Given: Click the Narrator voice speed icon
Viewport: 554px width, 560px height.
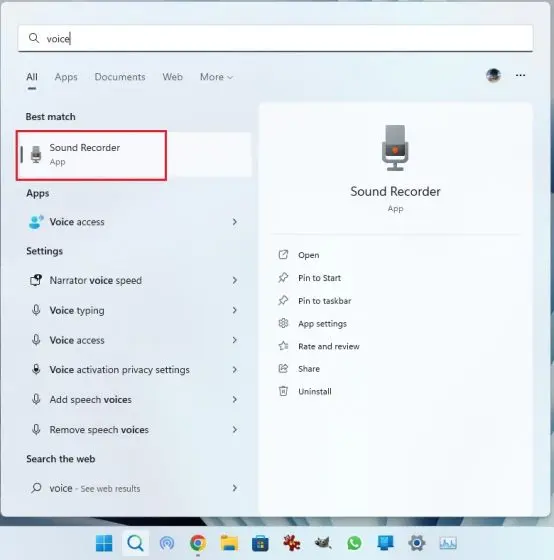Looking at the screenshot, I should (36, 280).
